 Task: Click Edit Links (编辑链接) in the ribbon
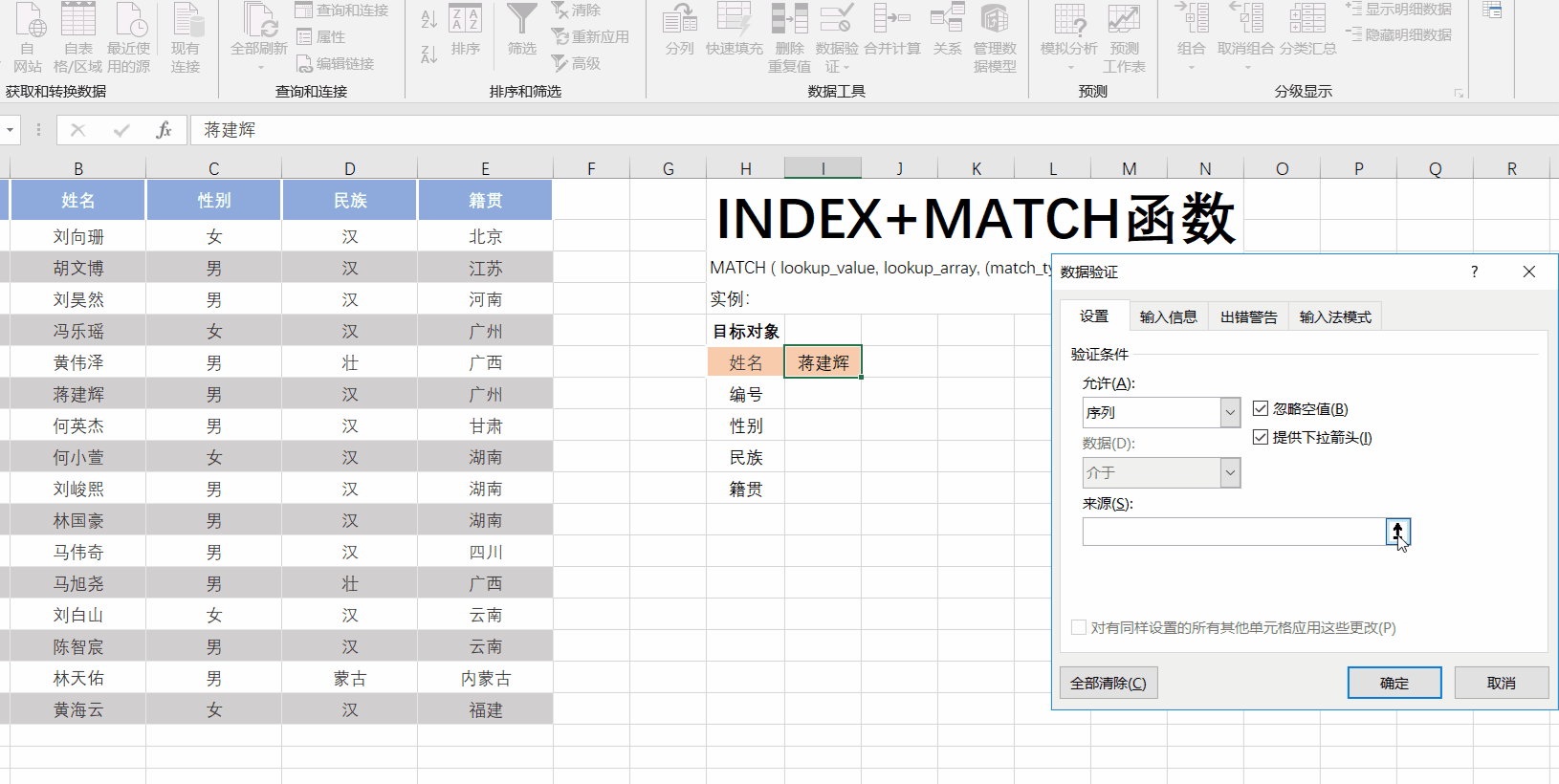(x=335, y=64)
